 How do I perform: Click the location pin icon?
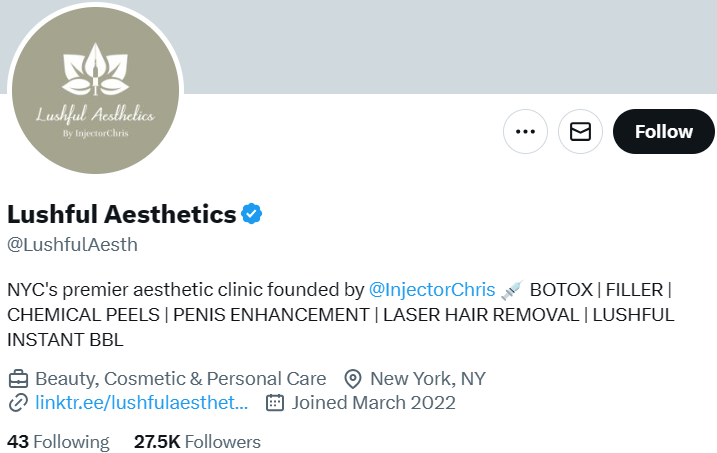coord(353,379)
